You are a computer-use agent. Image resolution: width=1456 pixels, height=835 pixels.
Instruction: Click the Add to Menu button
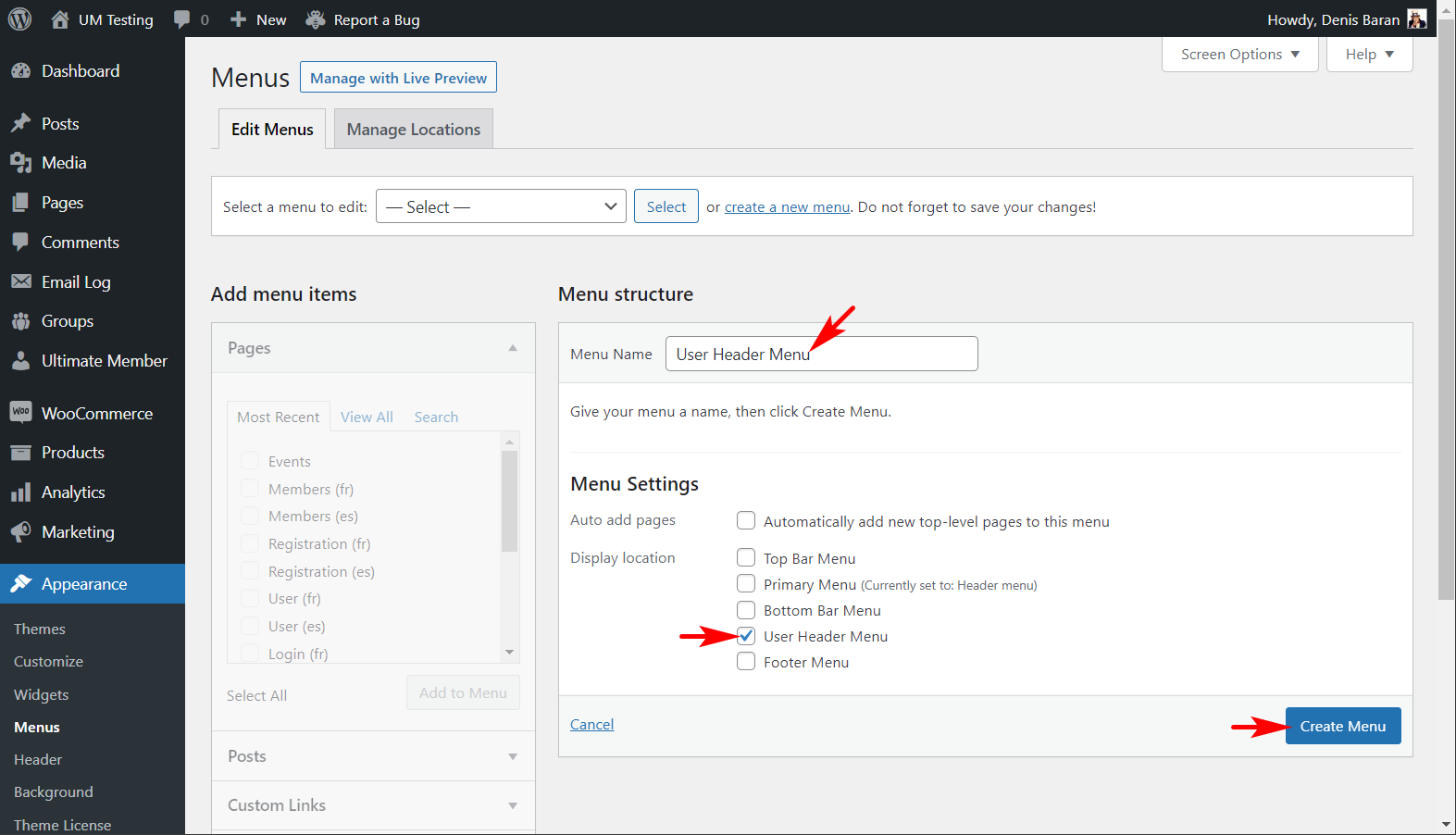pyautogui.click(x=463, y=692)
